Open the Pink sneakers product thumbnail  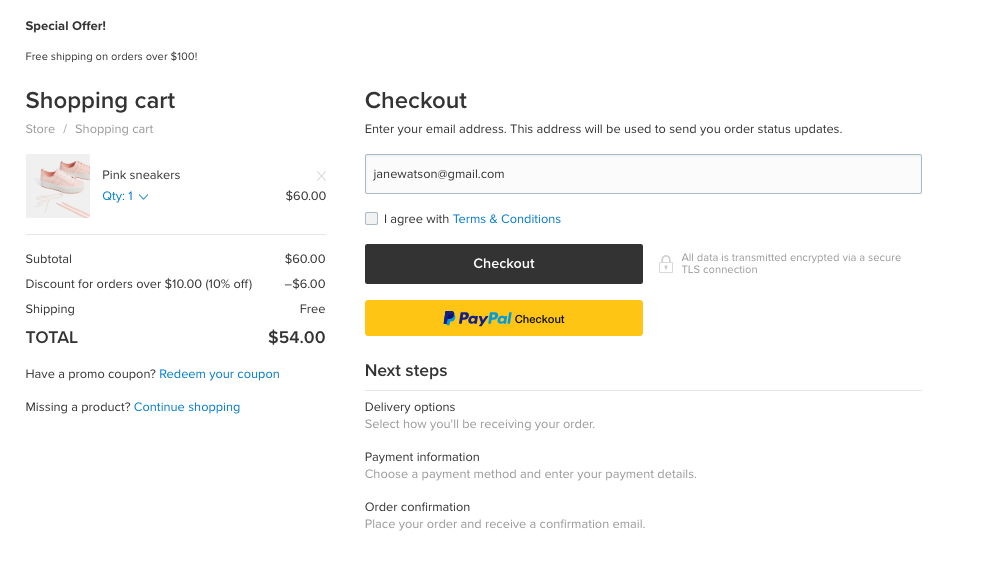(x=58, y=186)
